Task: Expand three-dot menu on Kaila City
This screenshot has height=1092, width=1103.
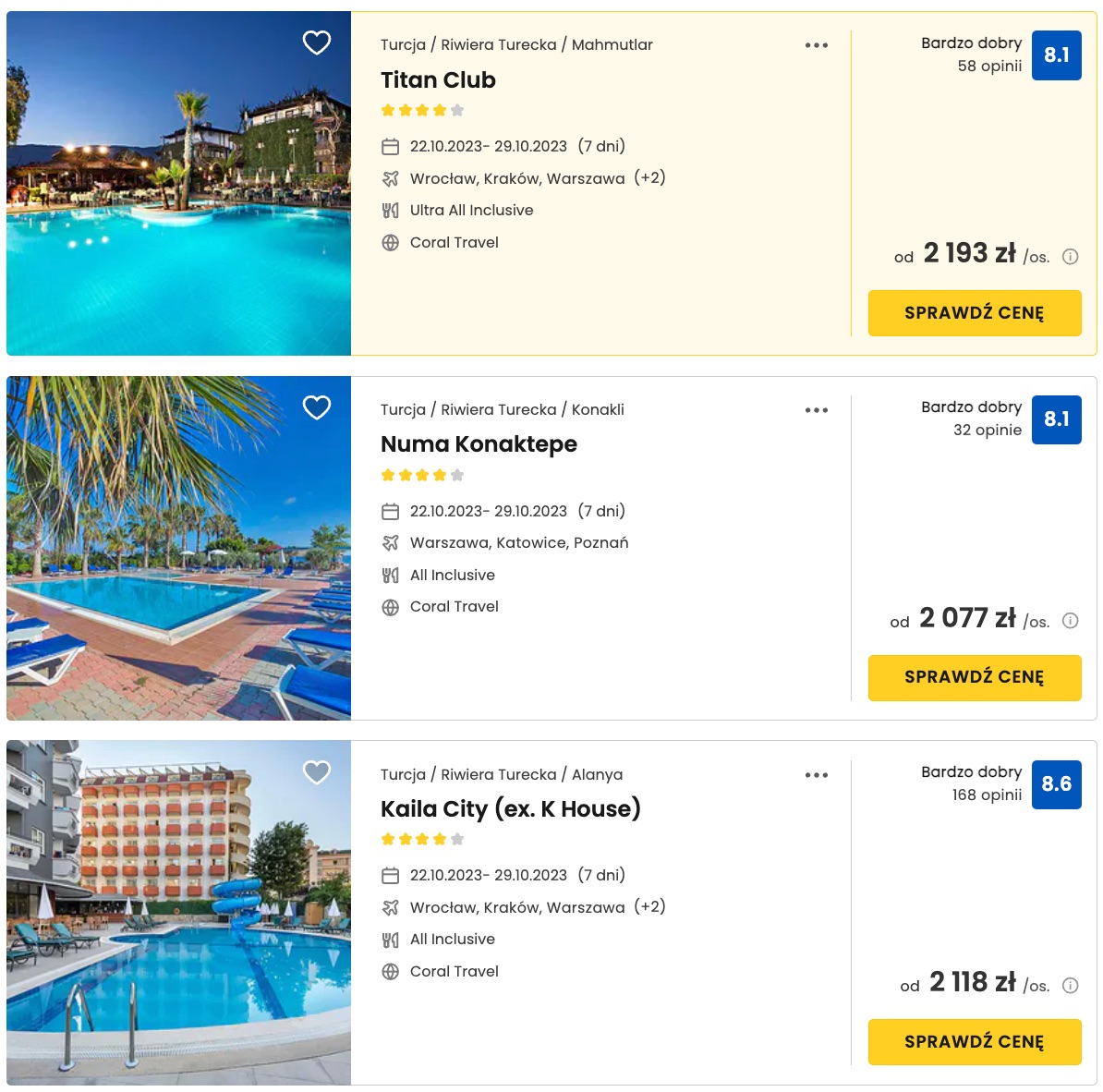Action: tap(816, 775)
